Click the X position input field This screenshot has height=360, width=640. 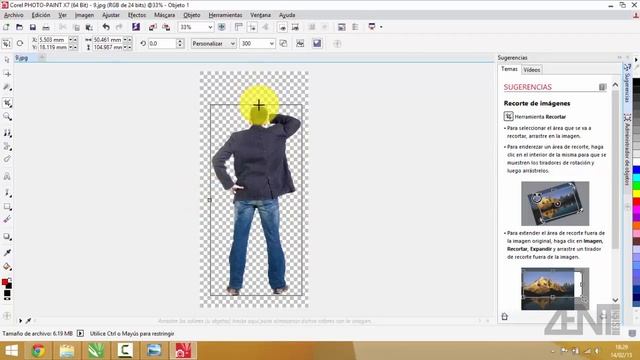(53, 40)
